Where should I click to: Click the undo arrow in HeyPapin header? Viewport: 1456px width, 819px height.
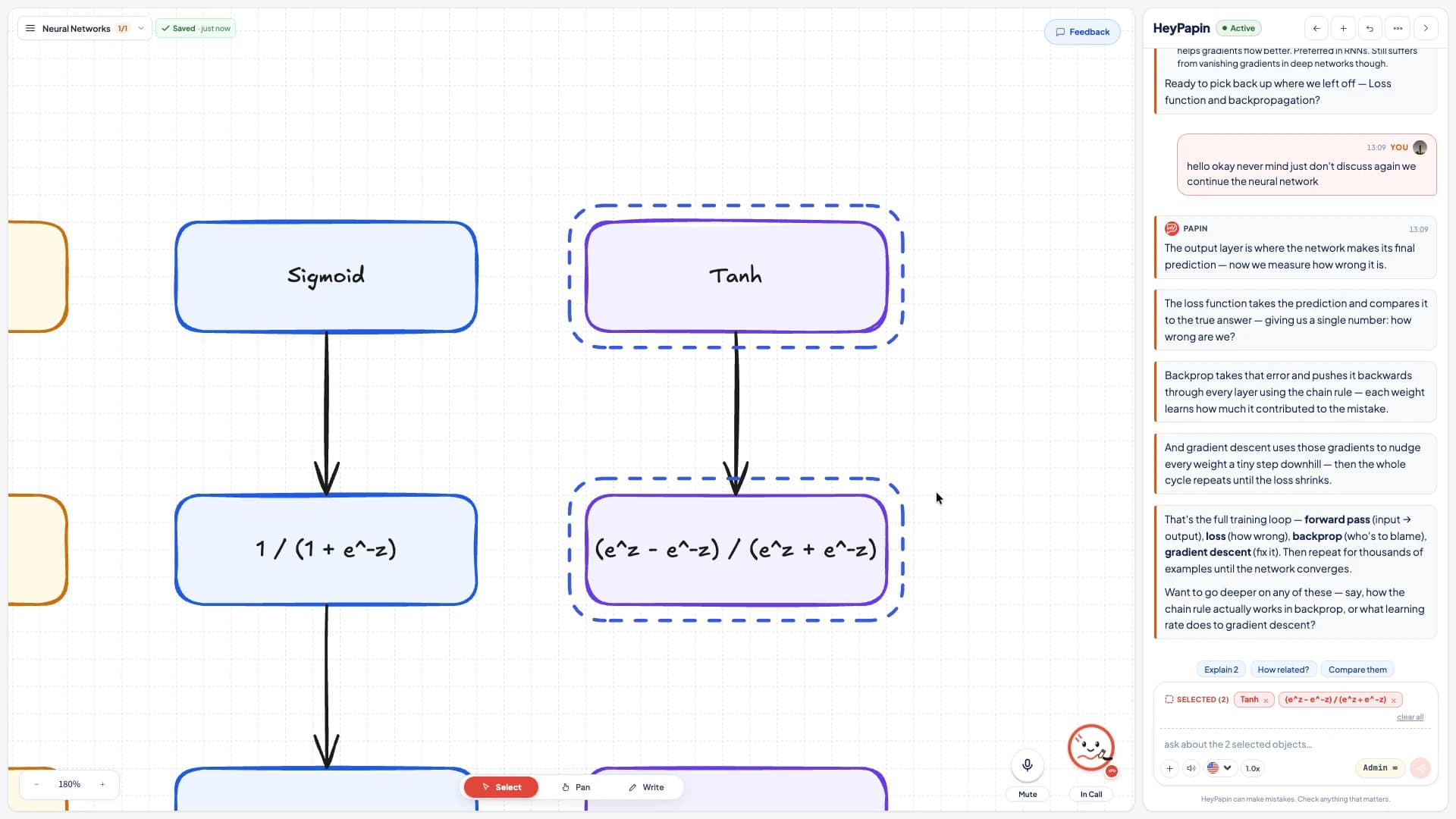pos(1370,28)
